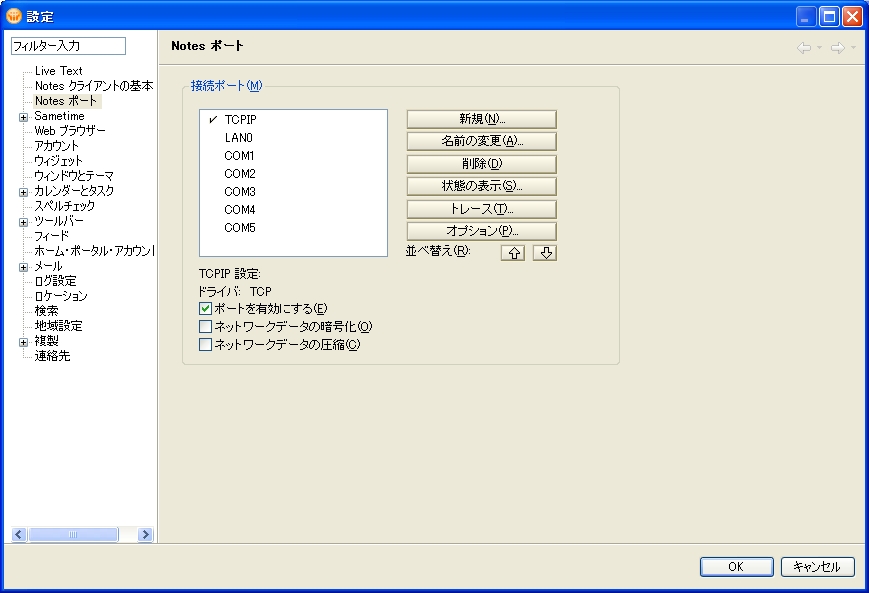Click the Notes icon in title bar
Screen dimensions: 869x593
tap(14, 16)
